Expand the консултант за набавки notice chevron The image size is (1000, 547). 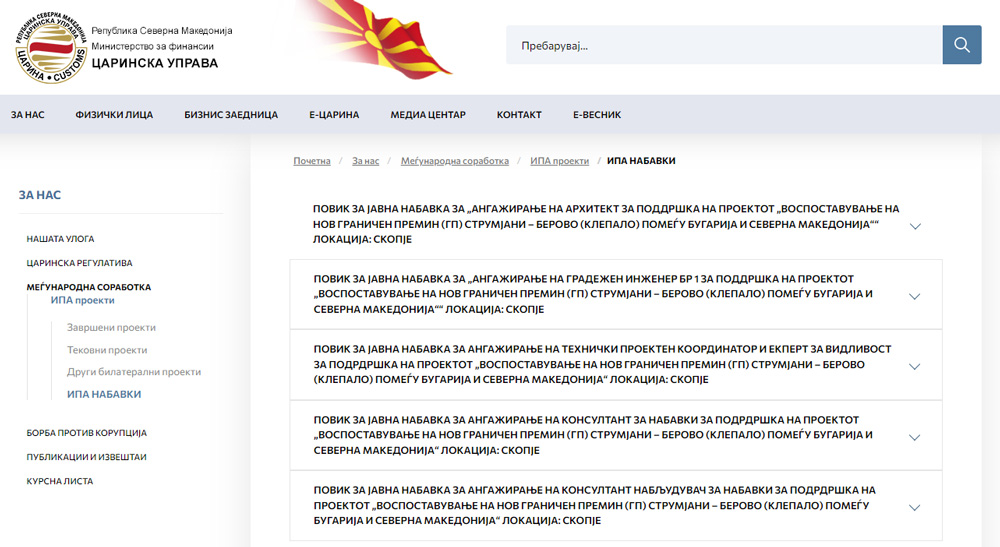[914, 437]
